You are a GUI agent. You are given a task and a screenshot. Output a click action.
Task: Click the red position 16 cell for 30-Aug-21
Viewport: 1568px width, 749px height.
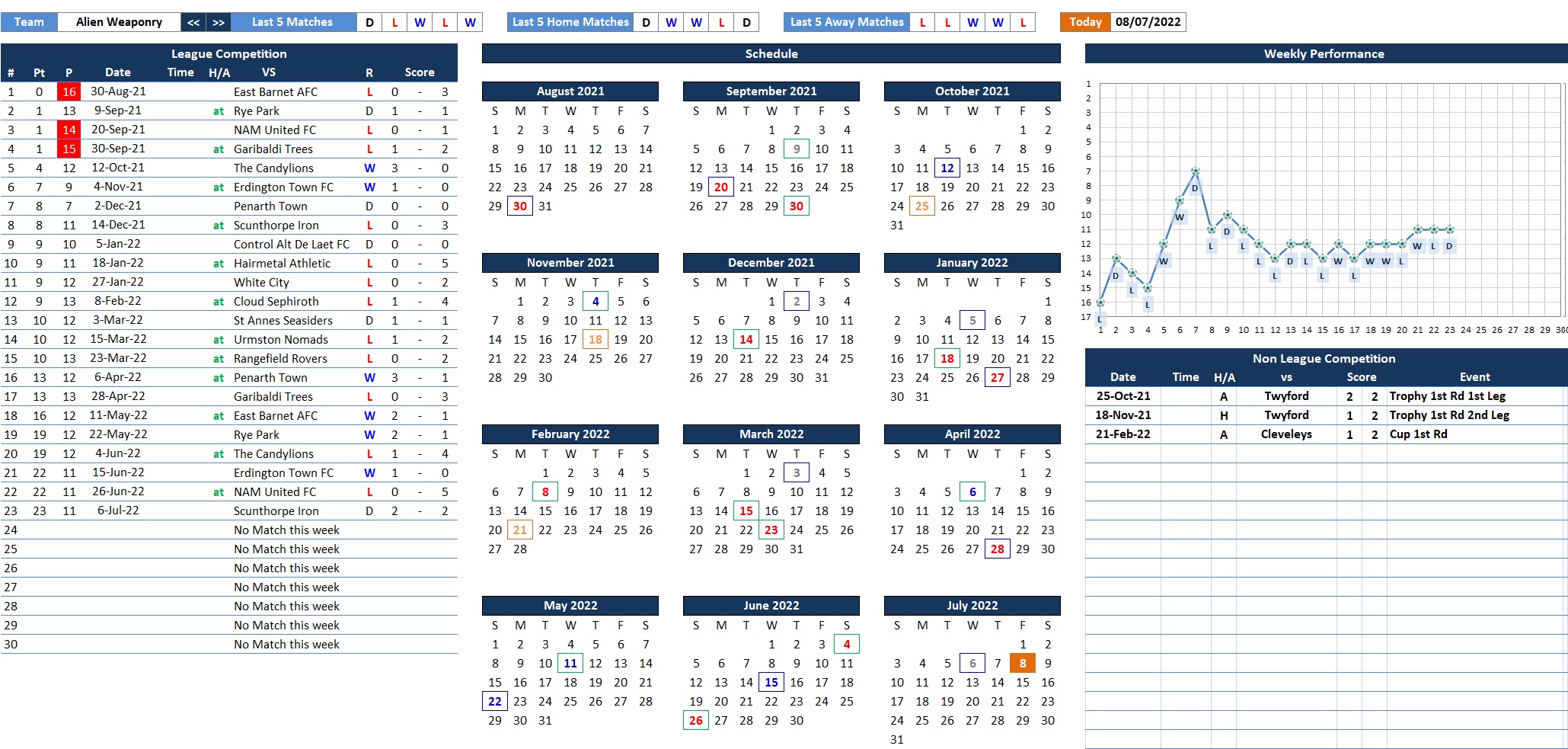(69, 91)
